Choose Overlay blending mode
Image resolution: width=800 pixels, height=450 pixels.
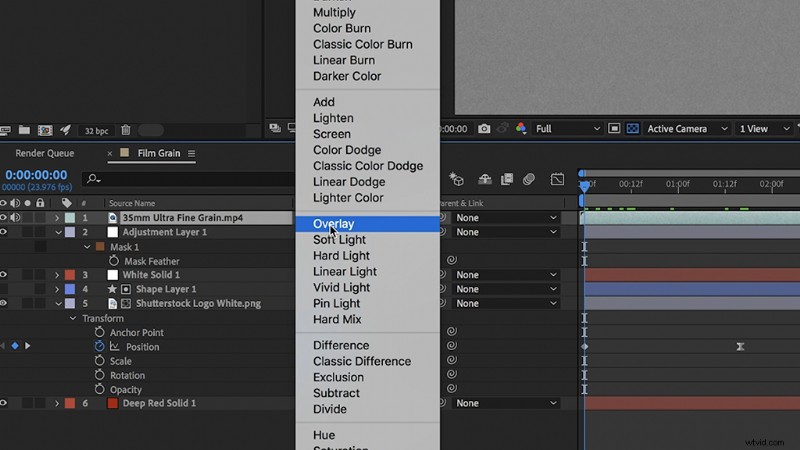click(367, 224)
